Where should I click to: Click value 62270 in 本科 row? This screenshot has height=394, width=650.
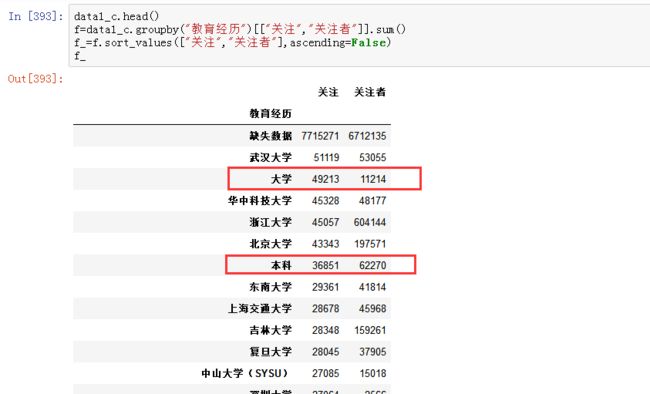[x=373, y=265]
